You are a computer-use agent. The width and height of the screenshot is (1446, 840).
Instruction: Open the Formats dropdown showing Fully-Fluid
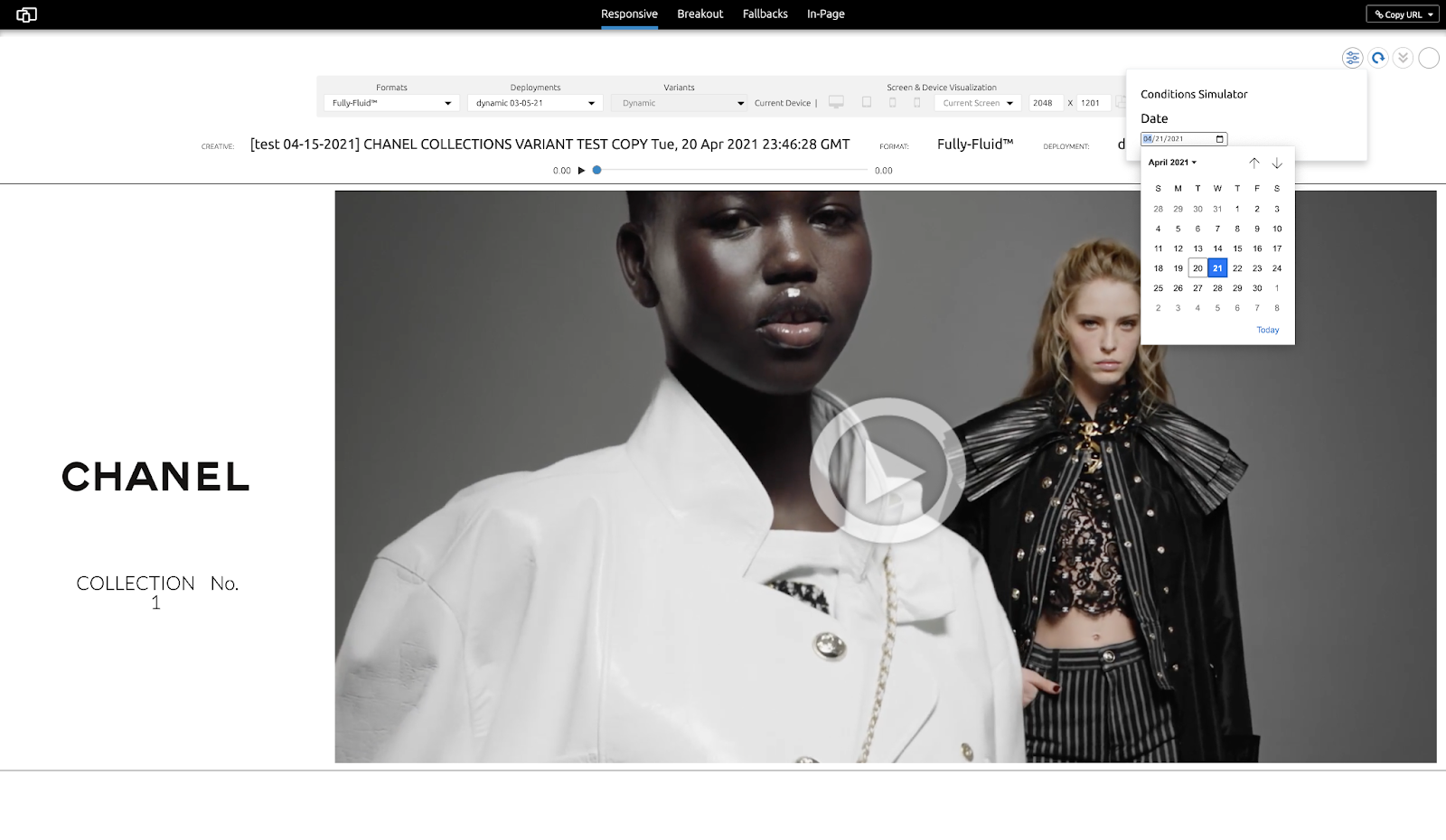(391, 103)
